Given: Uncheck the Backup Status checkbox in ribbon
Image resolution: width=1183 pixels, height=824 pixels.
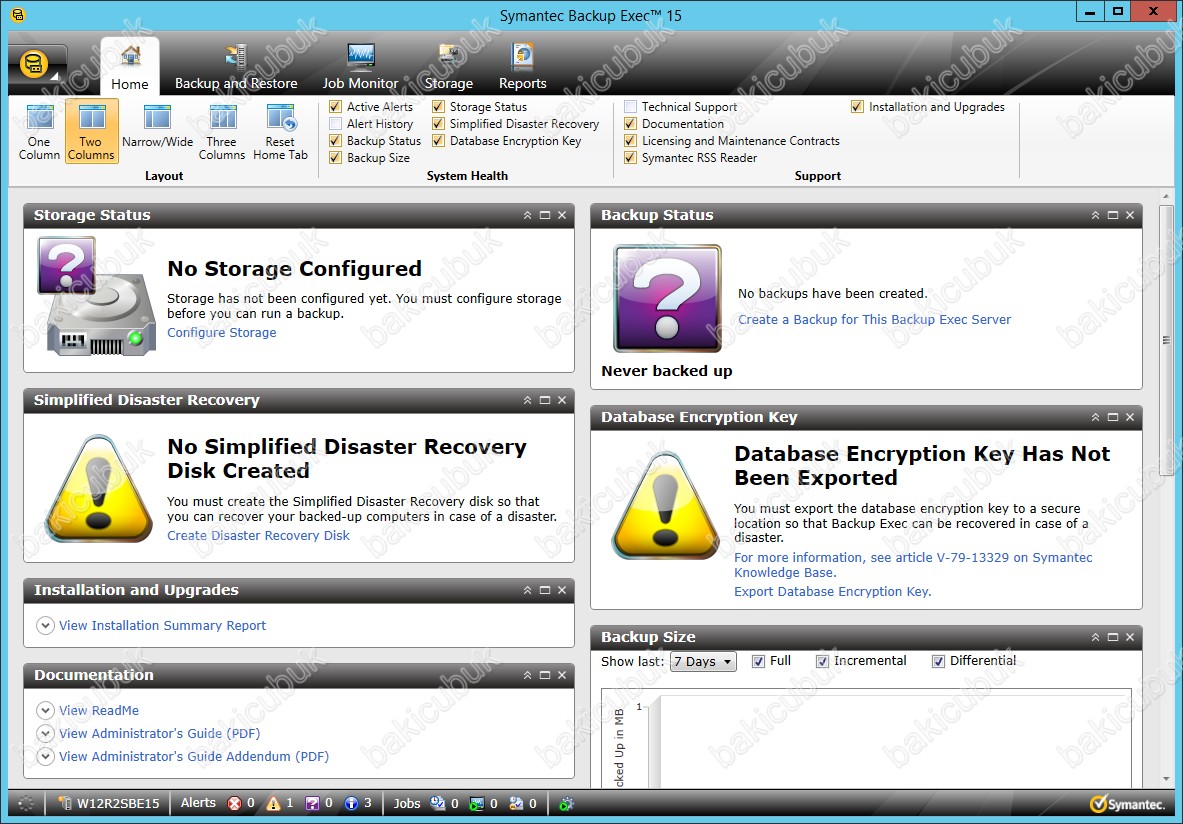Looking at the screenshot, I should [x=336, y=140].
